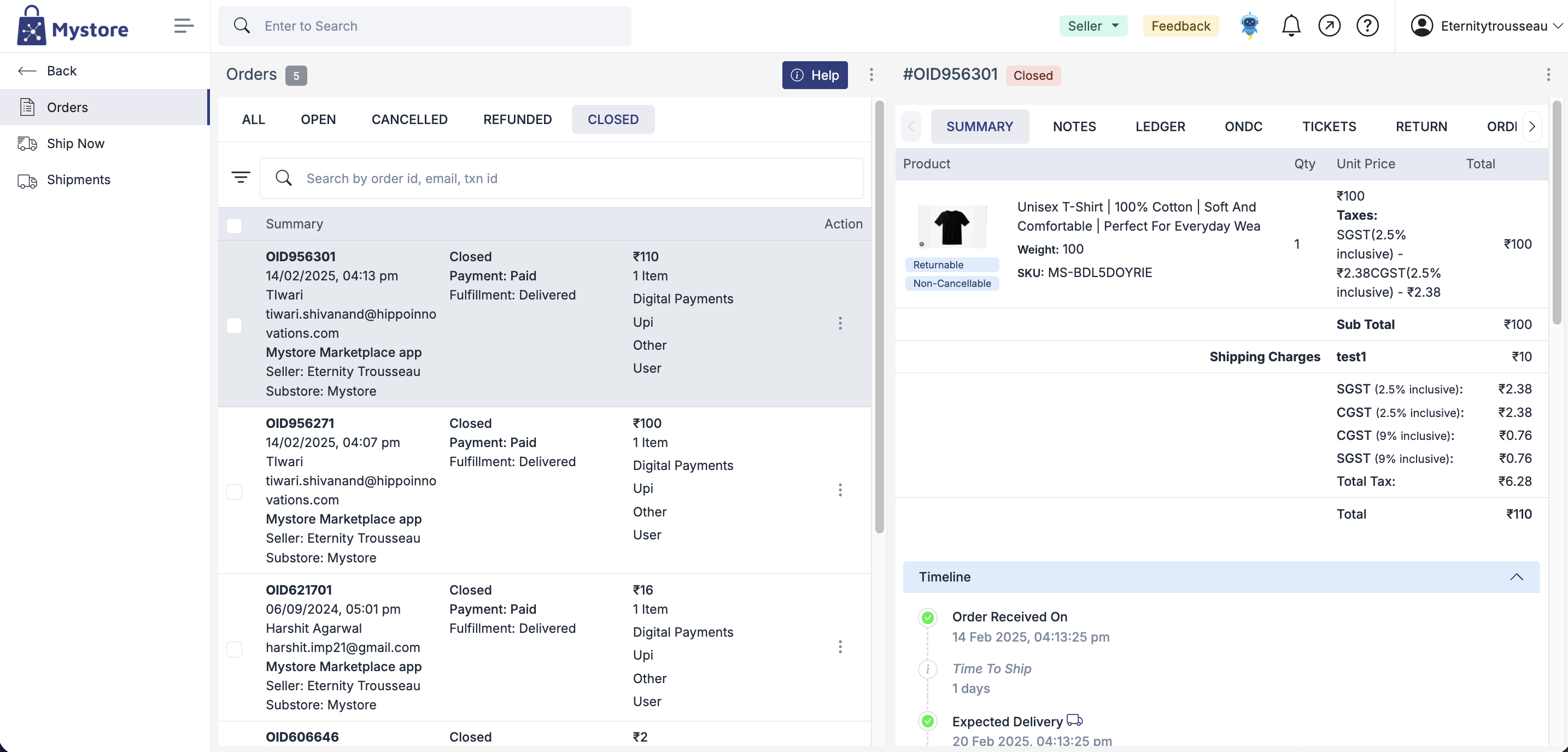Click Ship Now truck icon in sidebar
This screenshot has height=752, width=1568.
click(x=27, y=144)
